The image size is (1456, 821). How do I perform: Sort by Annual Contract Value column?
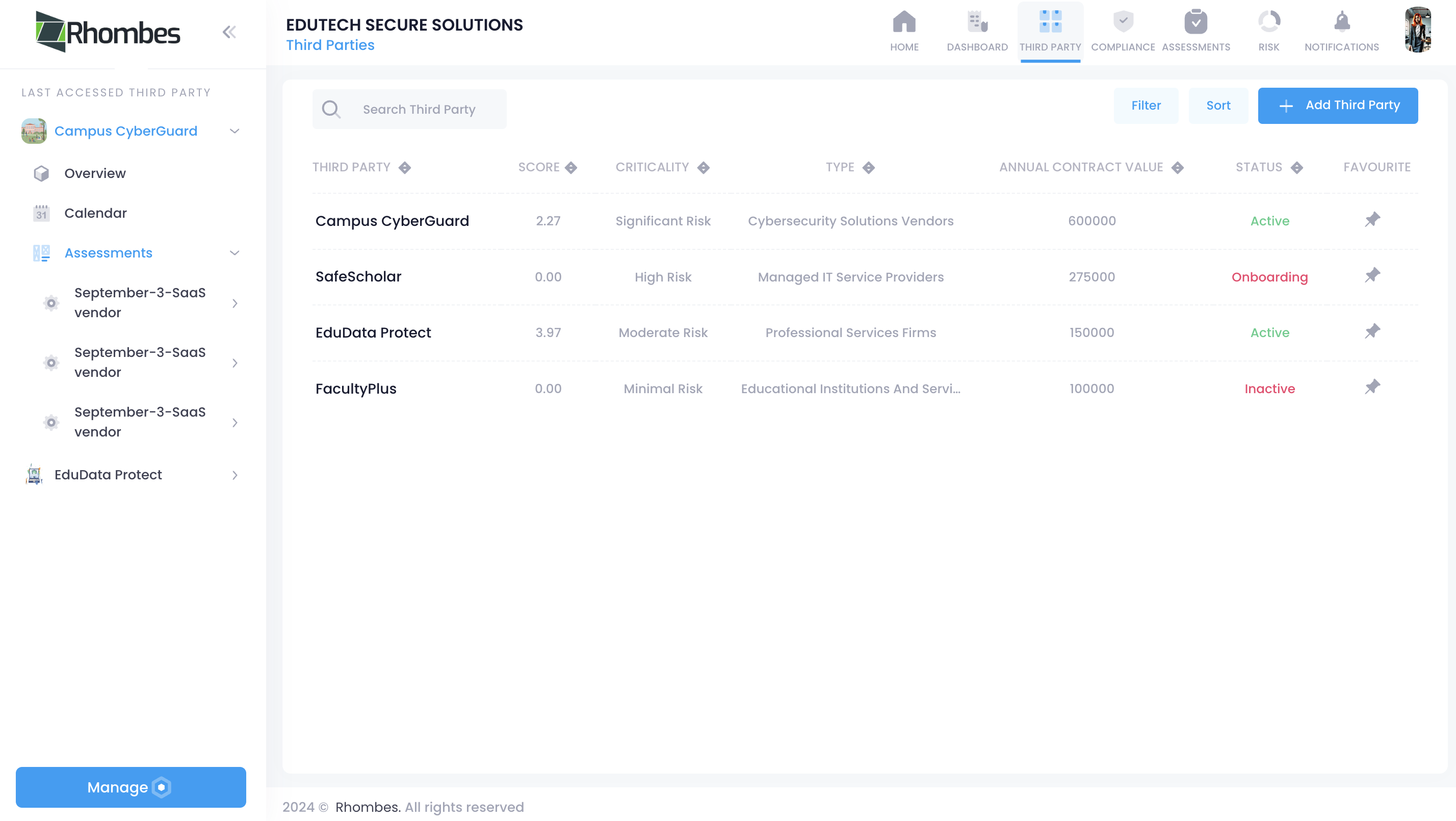click(x=1177, y=168)
